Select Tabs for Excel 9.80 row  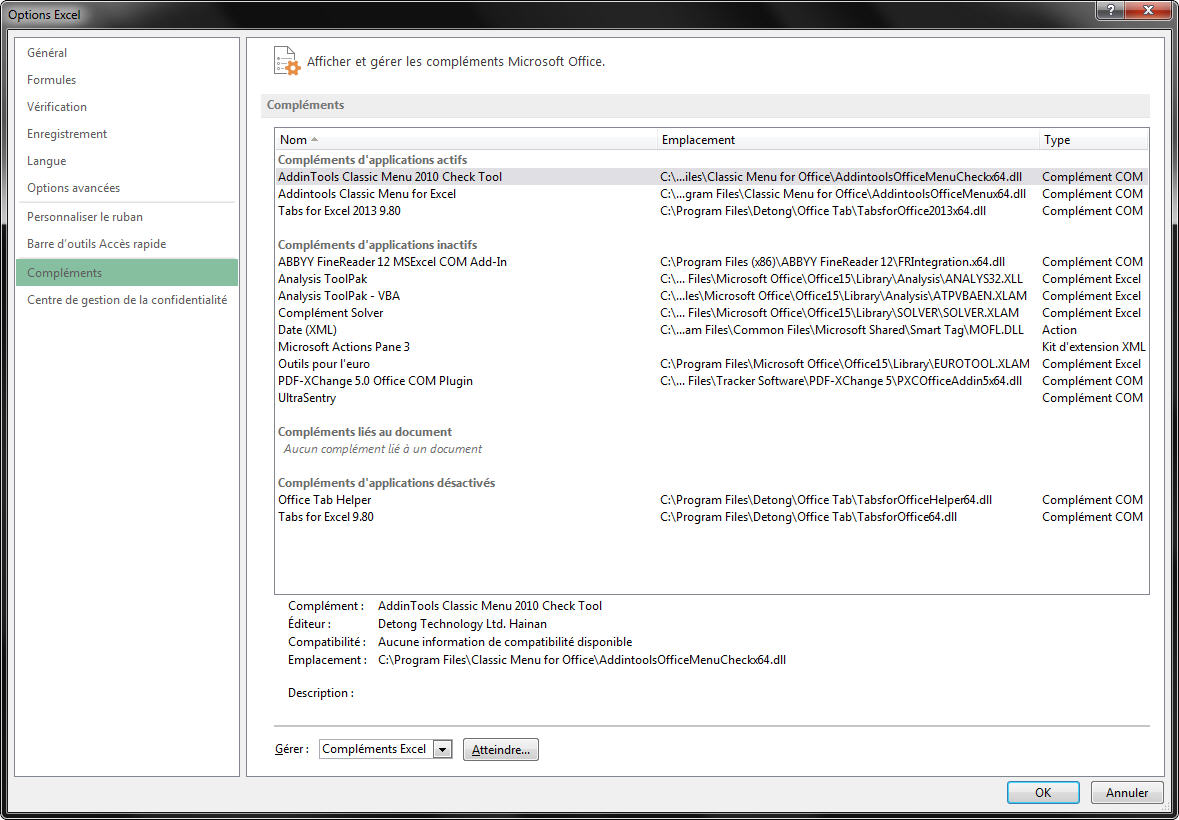[711, 517]
